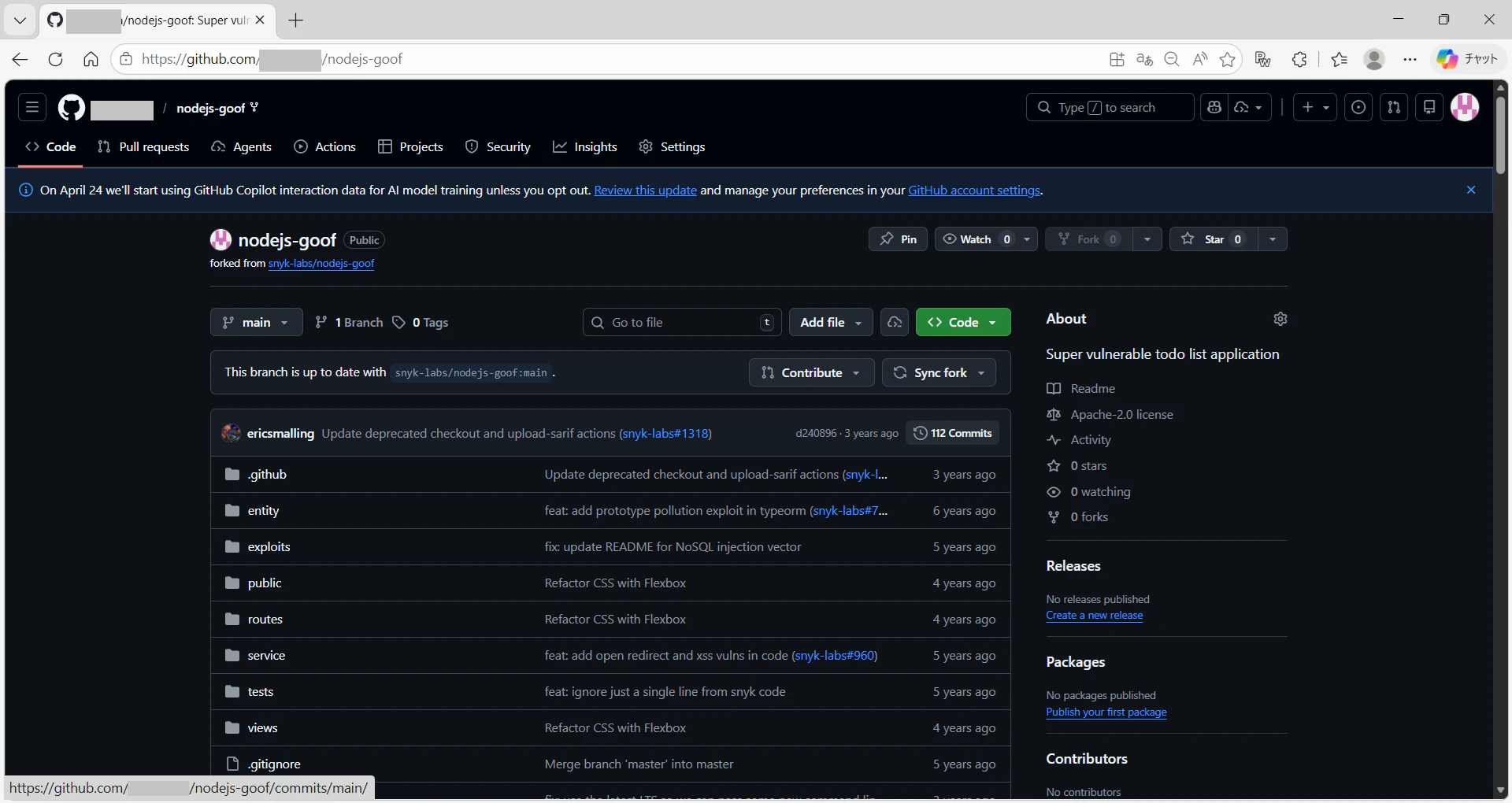Refresh the page in the browser
The image size is (1512, 803).
(55, 59)
